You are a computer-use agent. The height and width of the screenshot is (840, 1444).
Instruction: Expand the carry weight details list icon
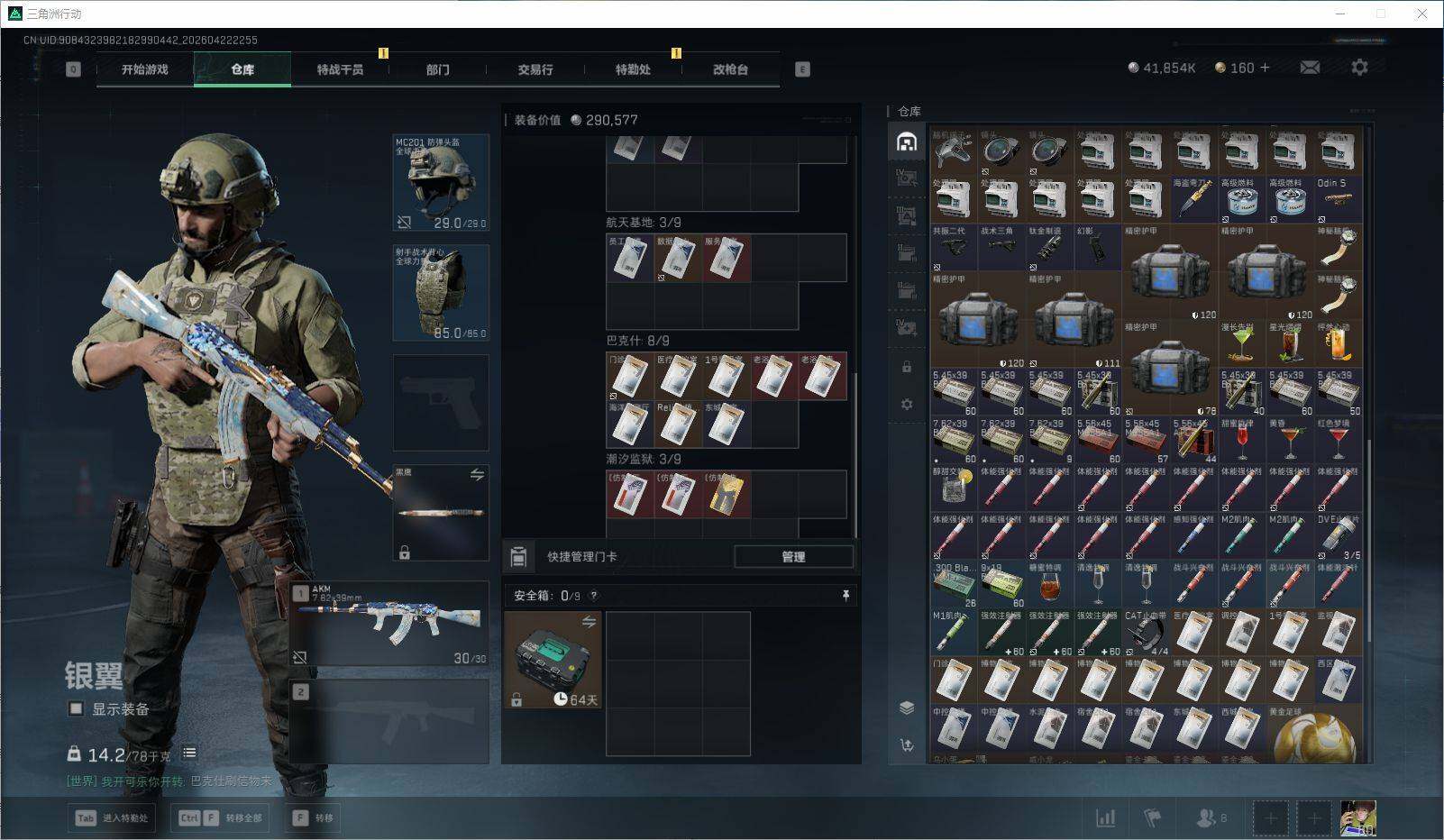pos(189,753)
